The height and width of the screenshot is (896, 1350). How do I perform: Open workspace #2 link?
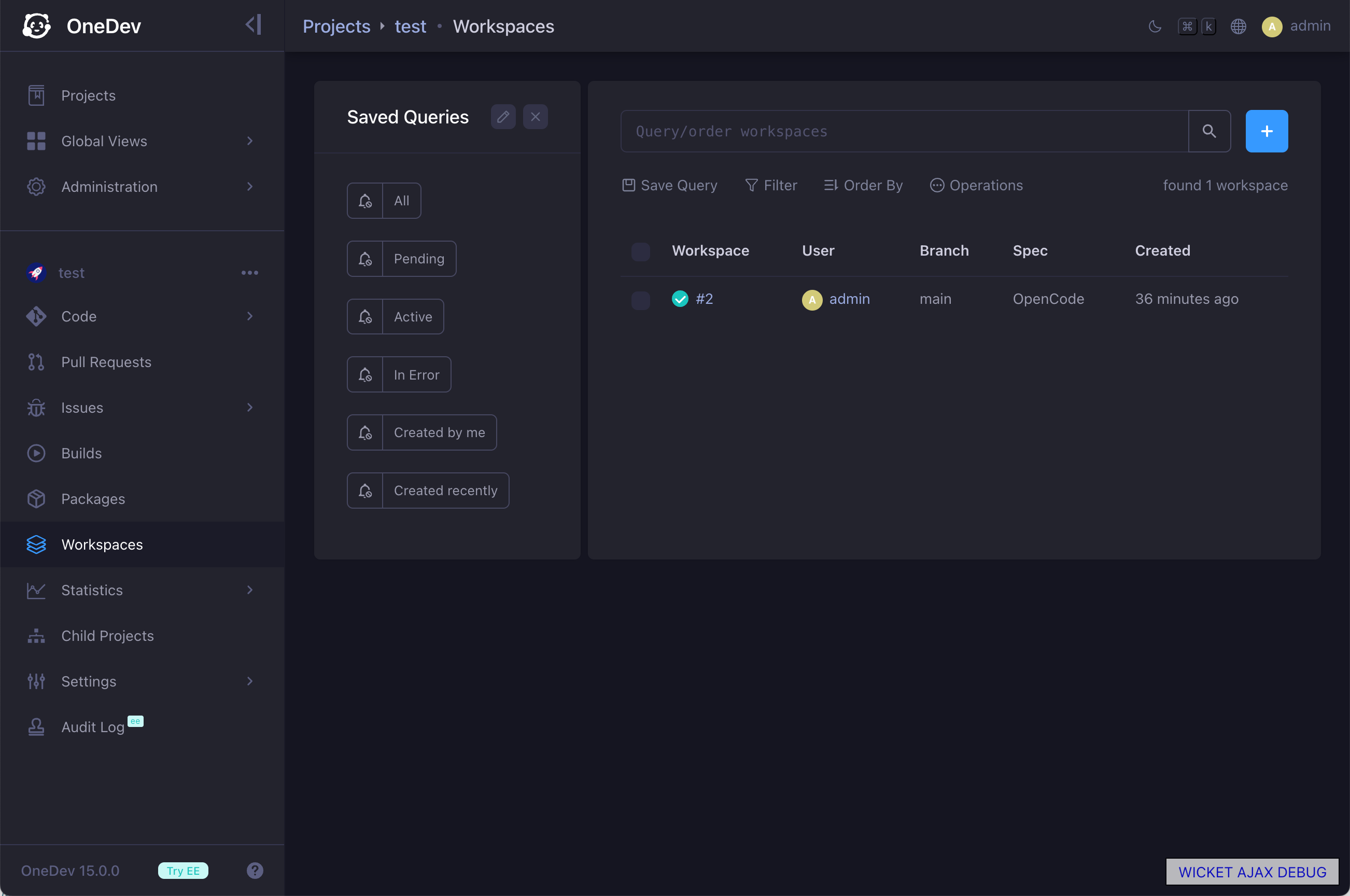click(704, 299)
